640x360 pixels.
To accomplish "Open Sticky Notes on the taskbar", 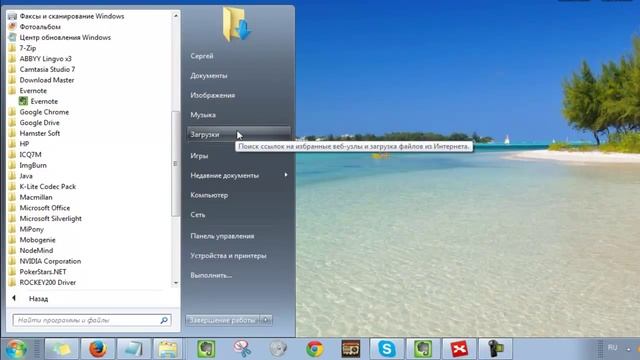I will pyautogui.click(x=62, y=349).
